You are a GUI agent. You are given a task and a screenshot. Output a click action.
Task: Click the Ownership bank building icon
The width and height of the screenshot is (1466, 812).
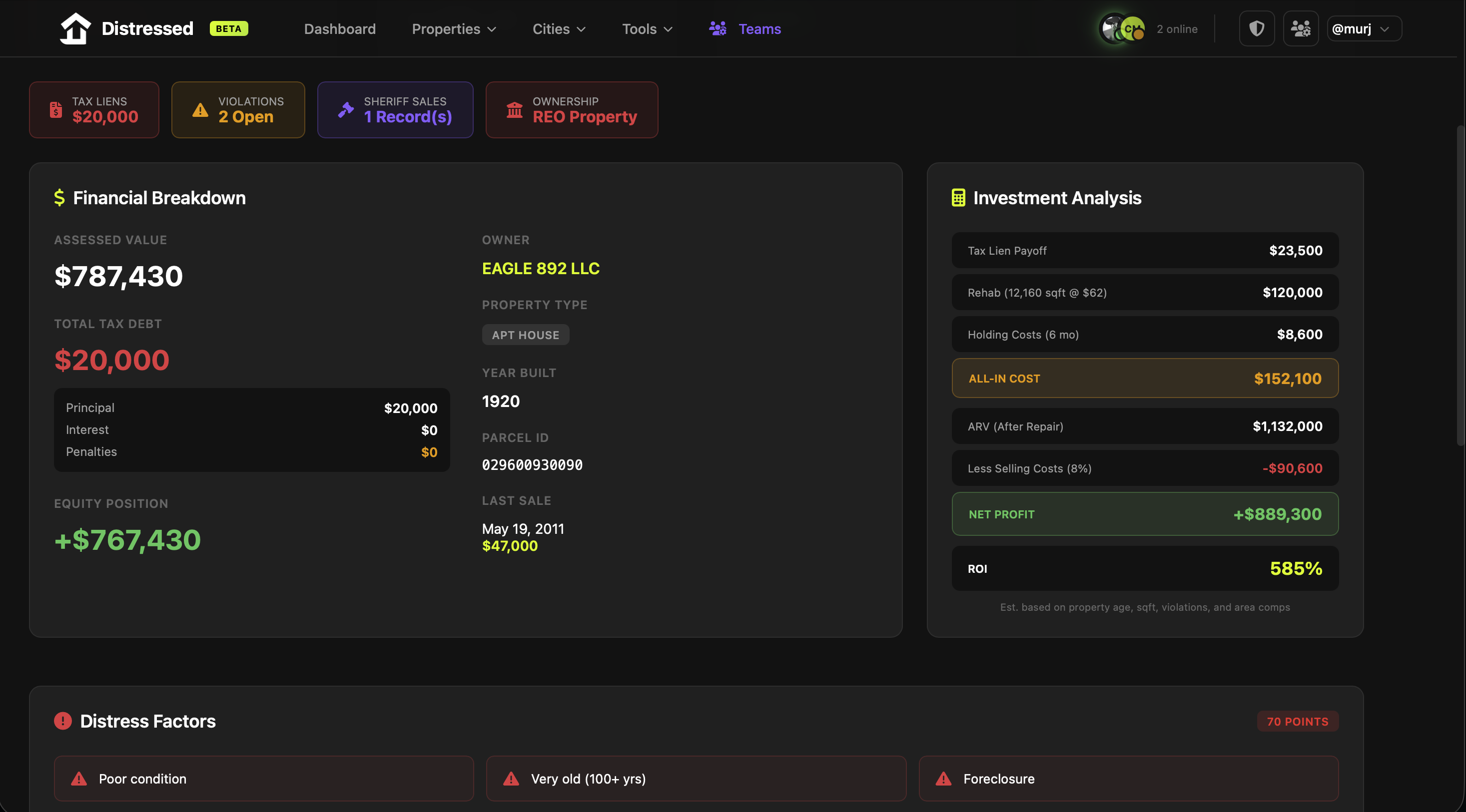pyautogui.click(x=515, y=110)
